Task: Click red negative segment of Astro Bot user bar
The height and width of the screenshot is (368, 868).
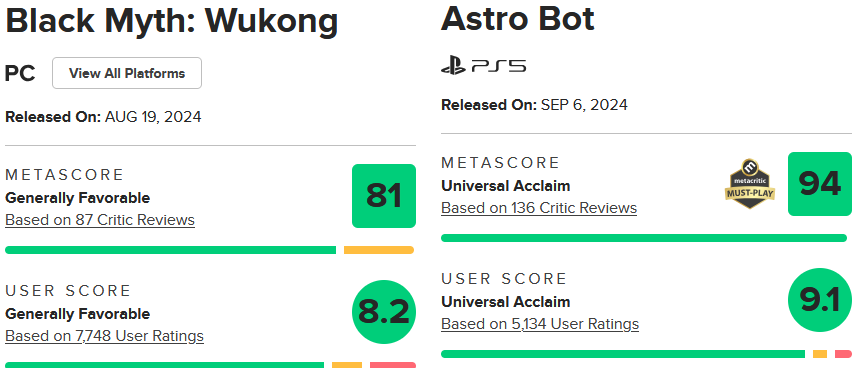Action: click(x=843, y=354)
